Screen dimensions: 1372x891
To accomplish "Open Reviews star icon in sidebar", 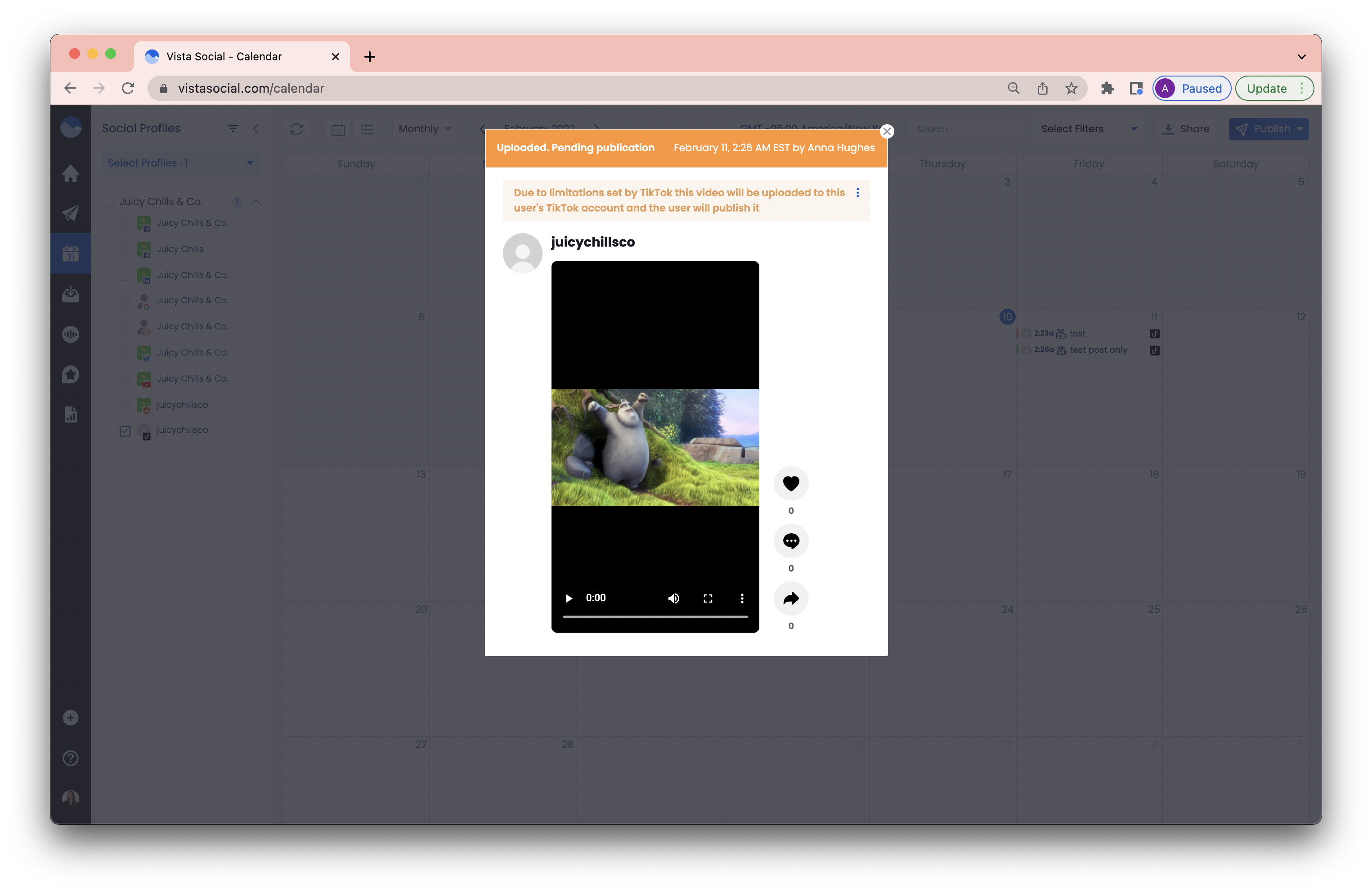I will [x=70, y=374].
